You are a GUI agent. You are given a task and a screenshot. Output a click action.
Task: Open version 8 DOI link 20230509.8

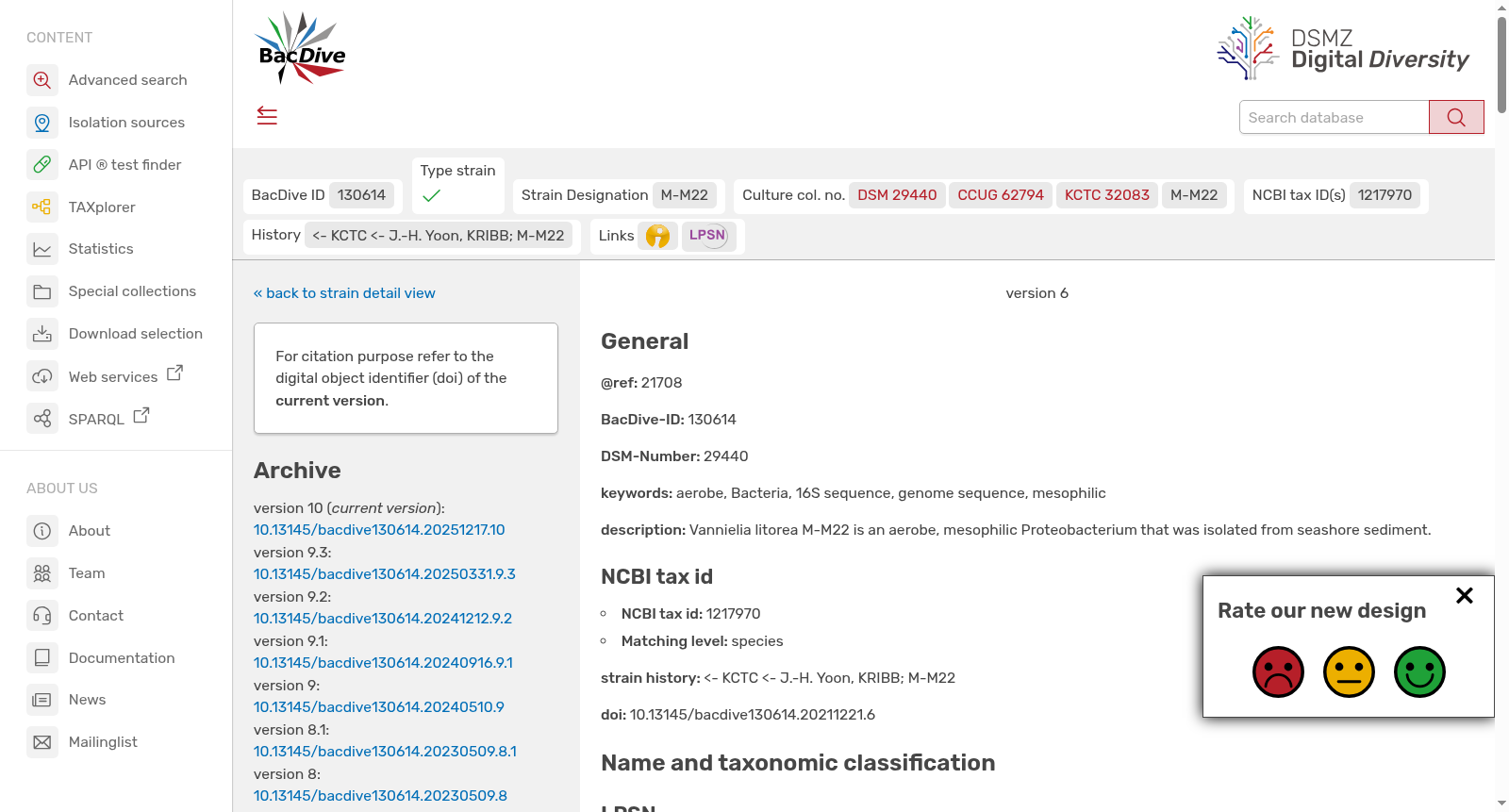coord(380,796)
